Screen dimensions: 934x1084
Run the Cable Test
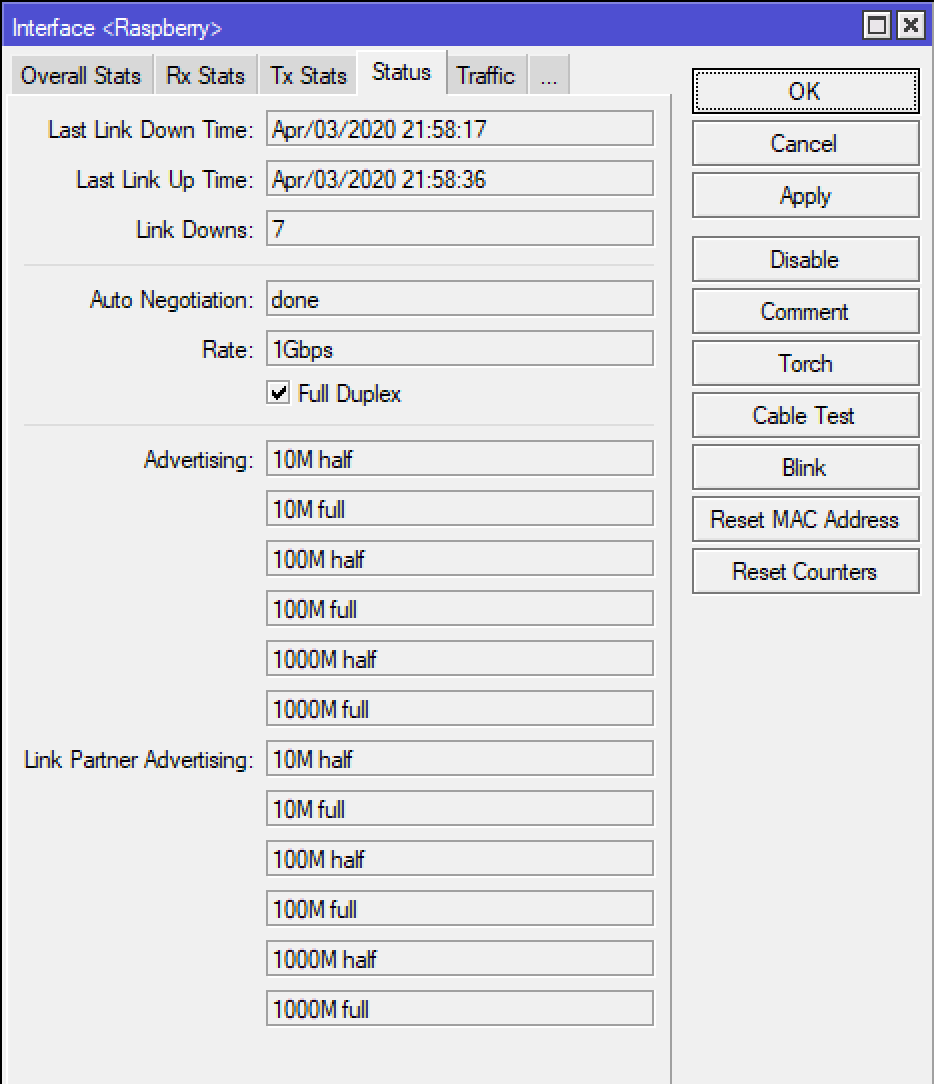pos(805,415)
